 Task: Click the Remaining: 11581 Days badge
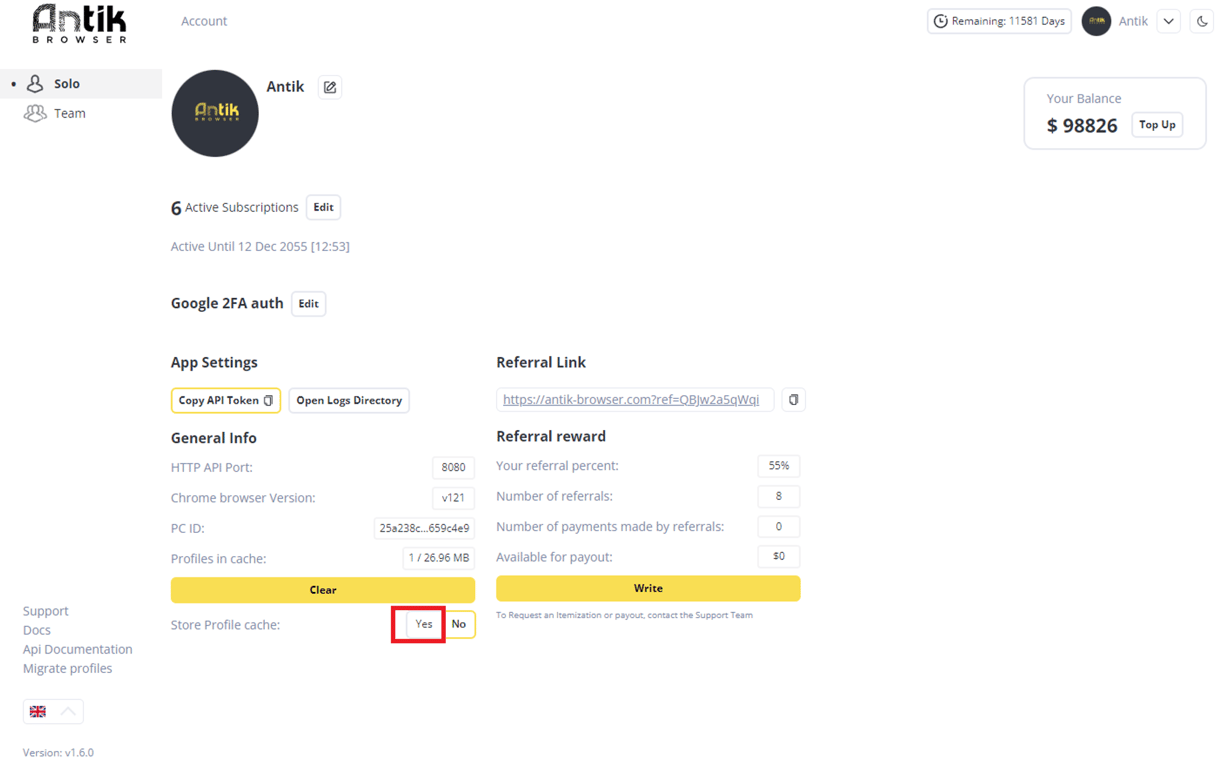[999, 21]
